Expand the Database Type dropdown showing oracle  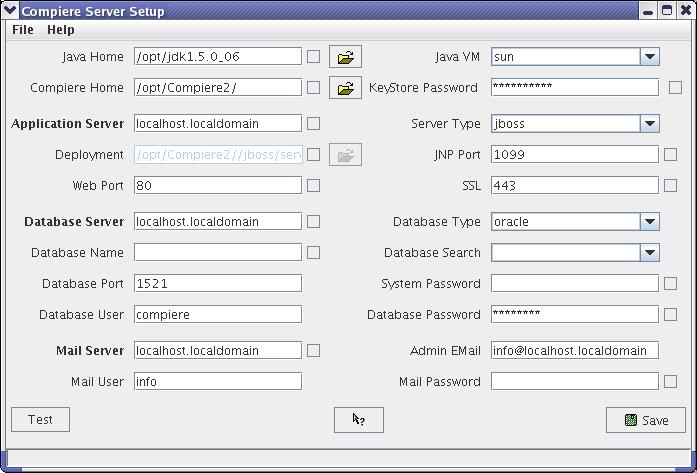(649, 221)
